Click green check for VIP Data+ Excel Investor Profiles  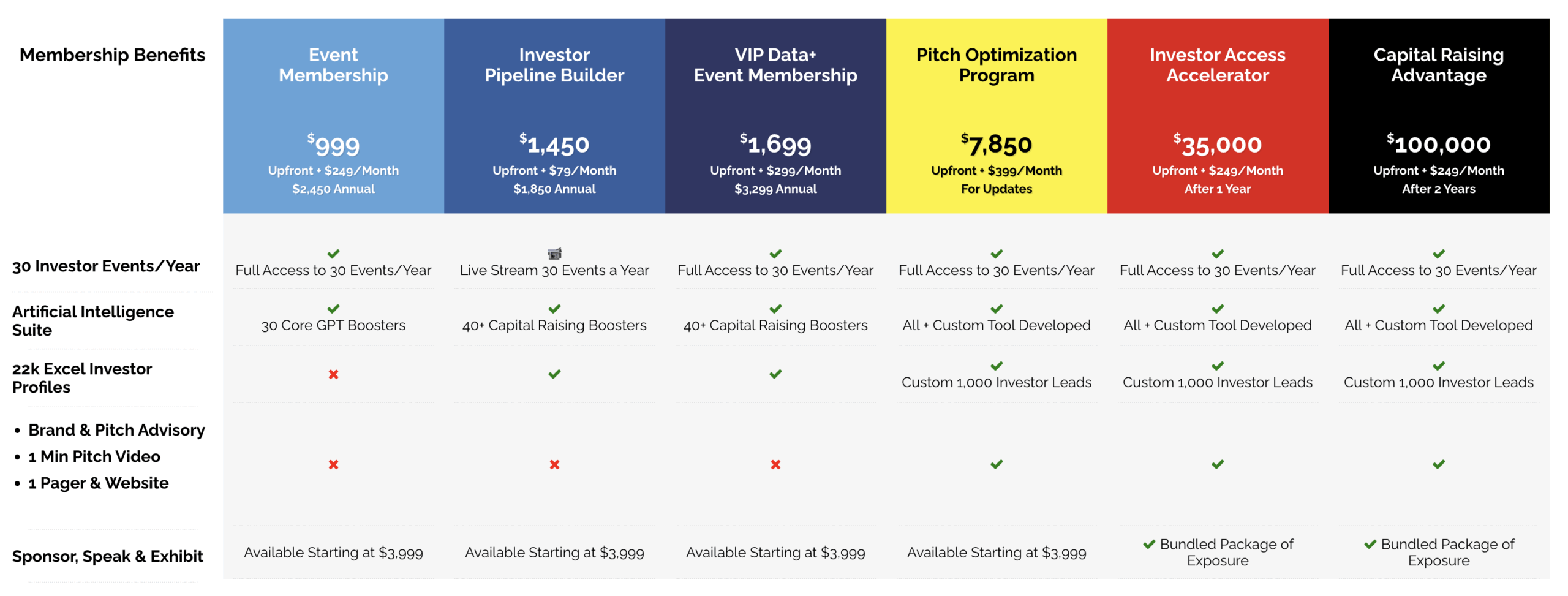coord(775,374)
